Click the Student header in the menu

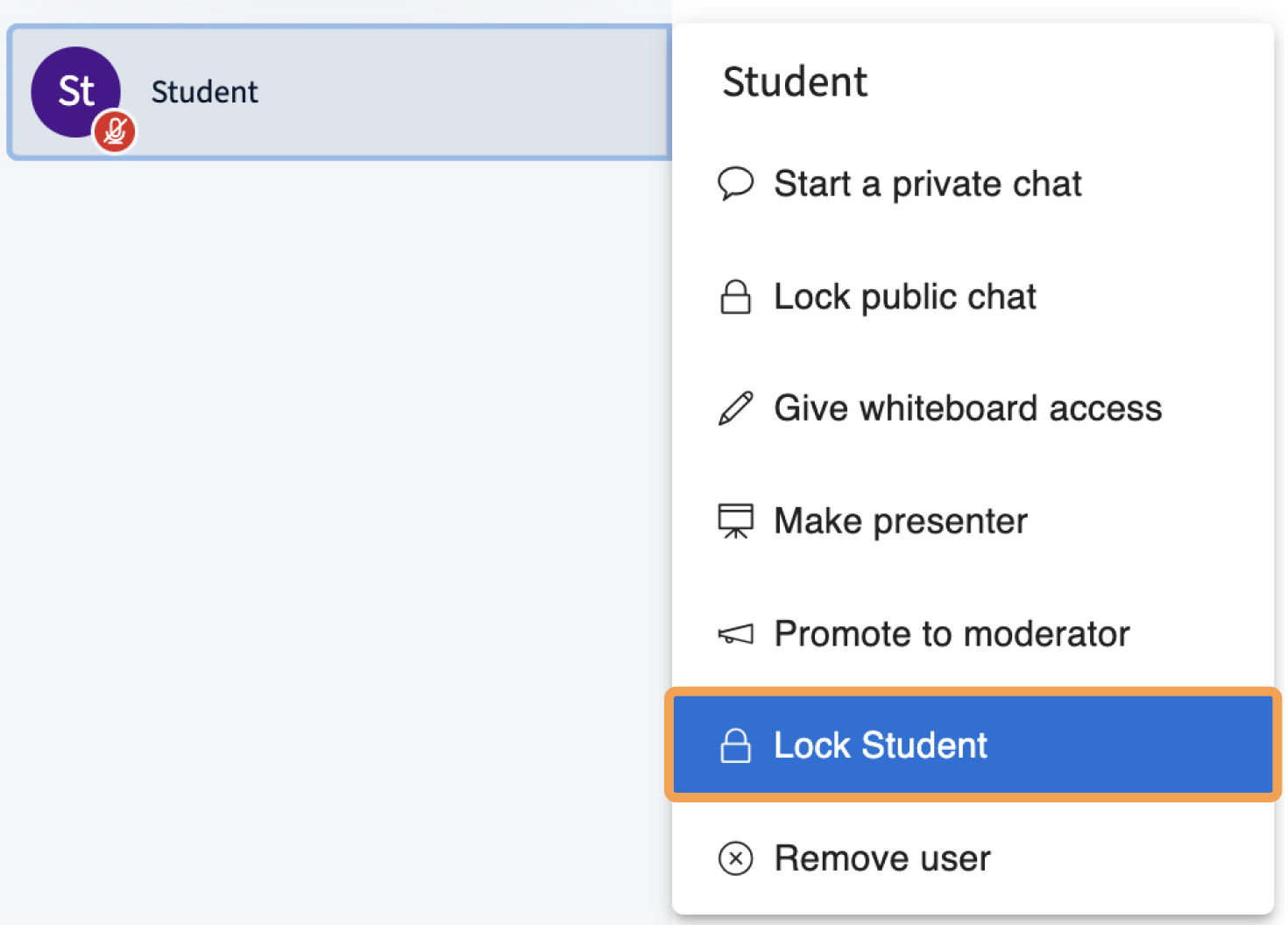(x=794, y=82)
